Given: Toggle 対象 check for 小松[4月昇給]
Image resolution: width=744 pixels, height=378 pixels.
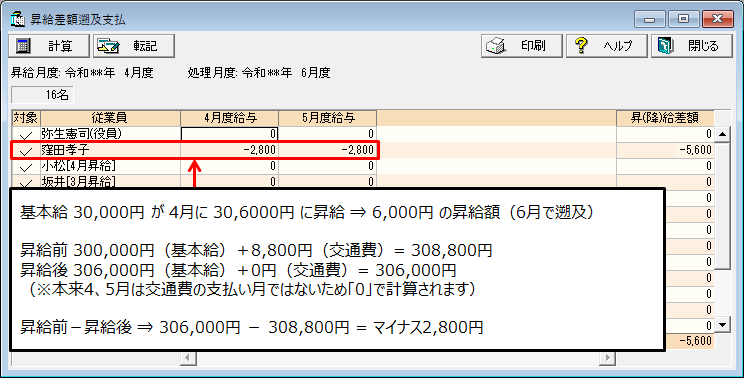Looking at the screenshot, I should [x=26, y=166].
